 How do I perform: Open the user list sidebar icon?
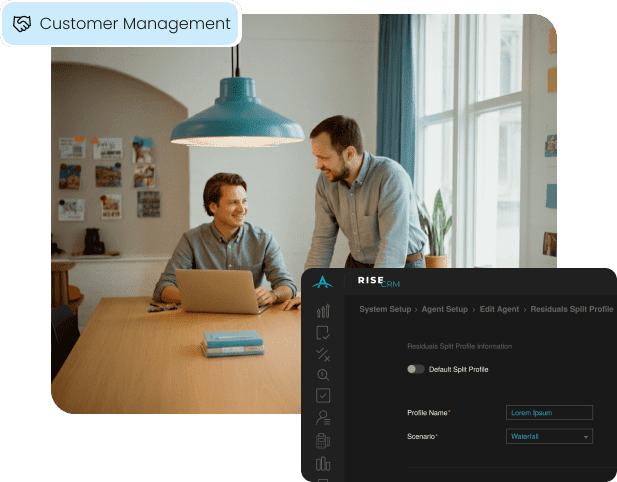(x=322, y=417)
